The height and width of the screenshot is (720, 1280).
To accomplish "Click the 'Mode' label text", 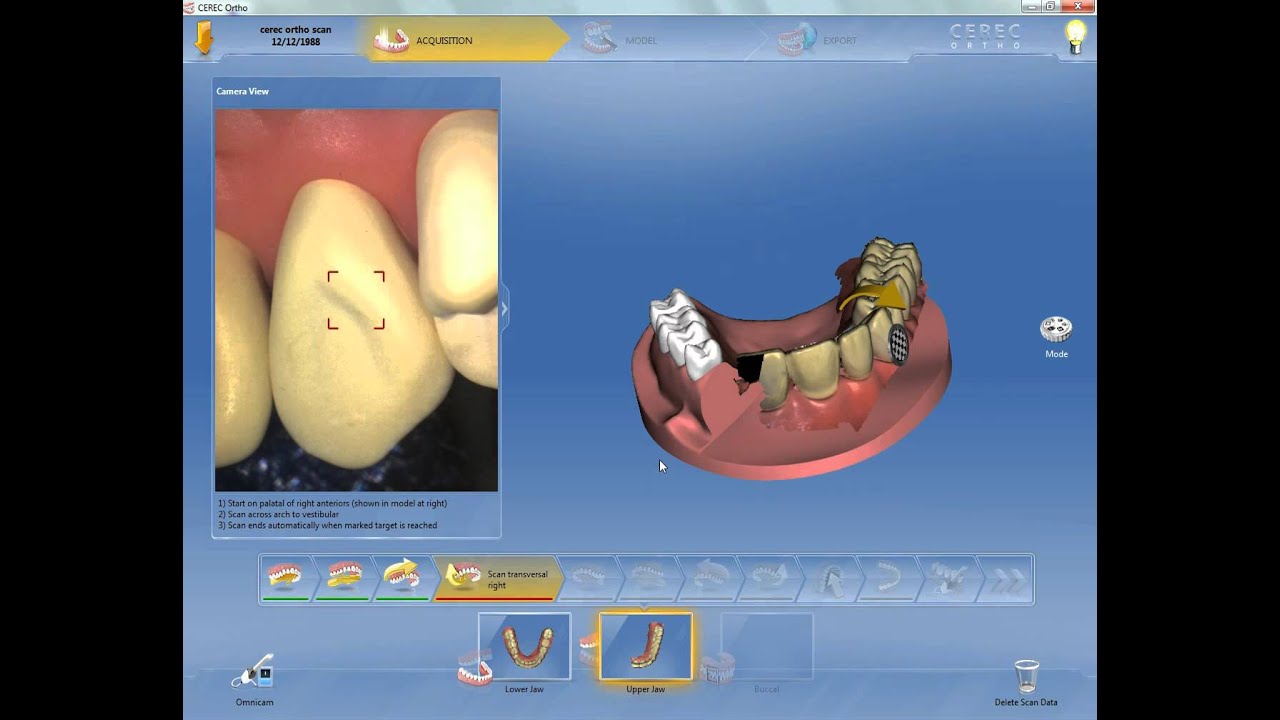I will pyautogui.click(x=1056, y=354).
